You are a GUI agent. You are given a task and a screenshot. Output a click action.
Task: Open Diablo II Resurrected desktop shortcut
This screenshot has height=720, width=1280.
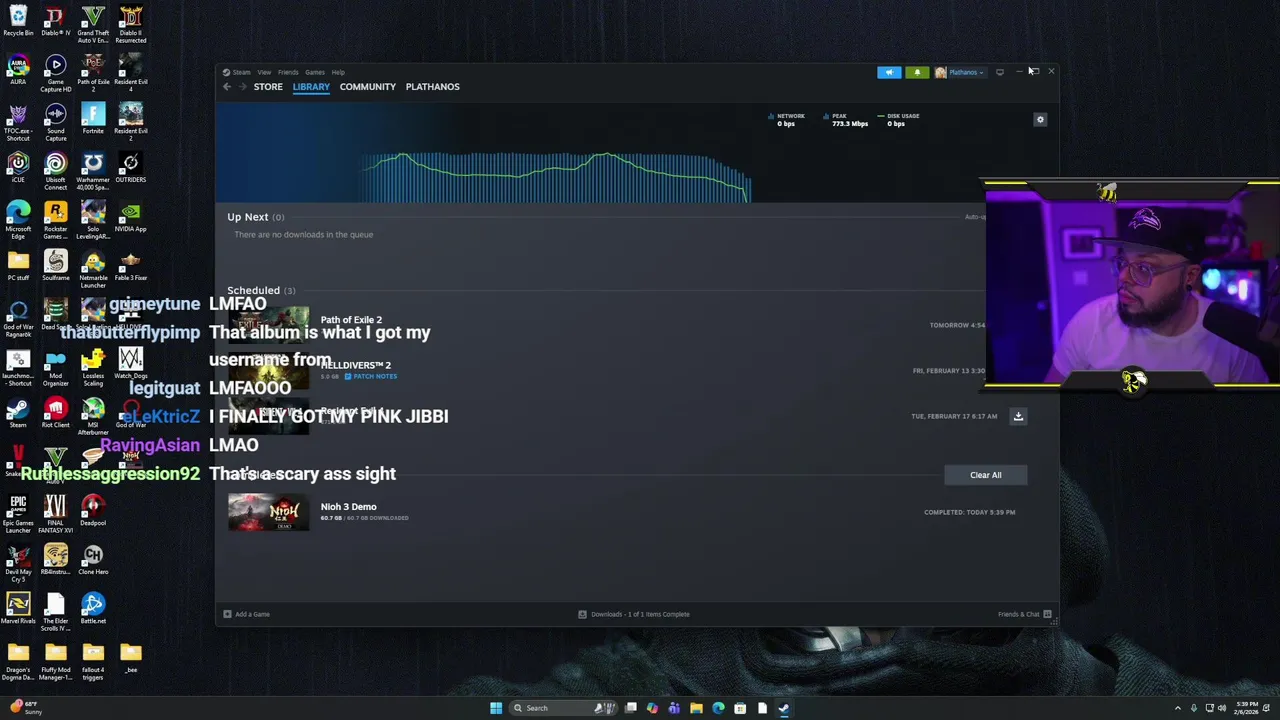130,25
